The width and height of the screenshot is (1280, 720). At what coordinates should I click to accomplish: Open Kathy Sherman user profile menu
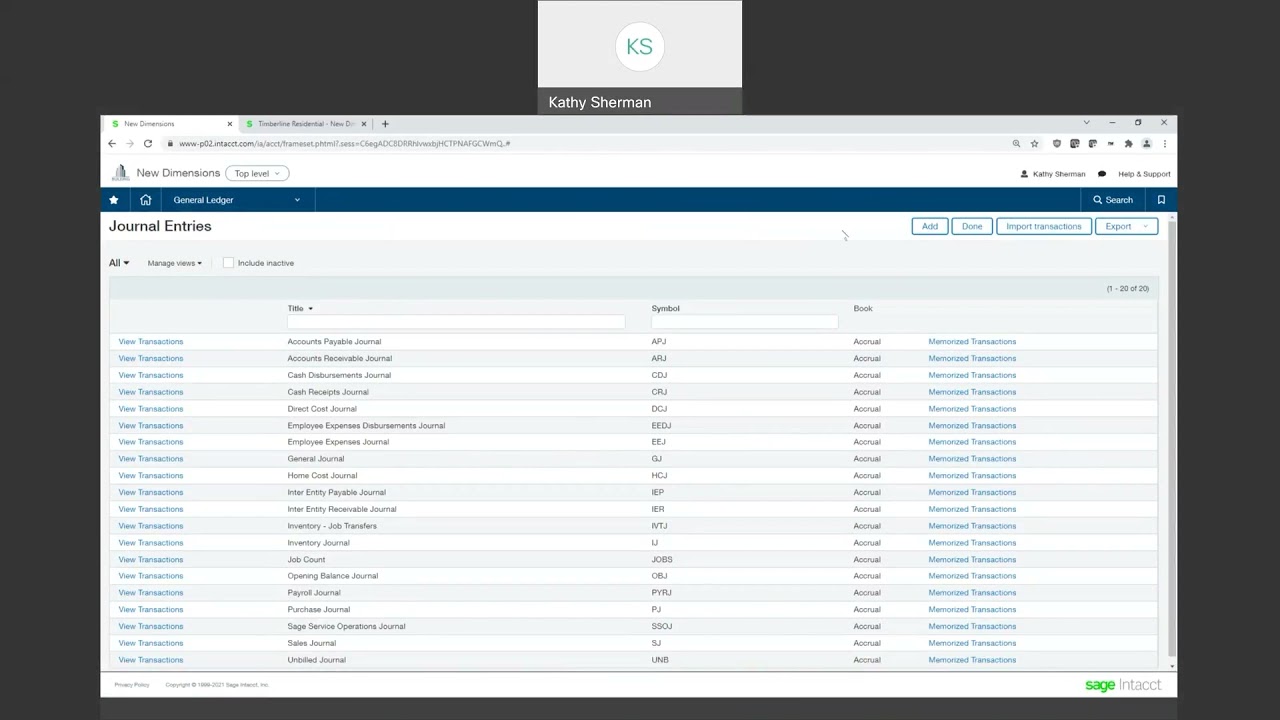pos(1052,174)
